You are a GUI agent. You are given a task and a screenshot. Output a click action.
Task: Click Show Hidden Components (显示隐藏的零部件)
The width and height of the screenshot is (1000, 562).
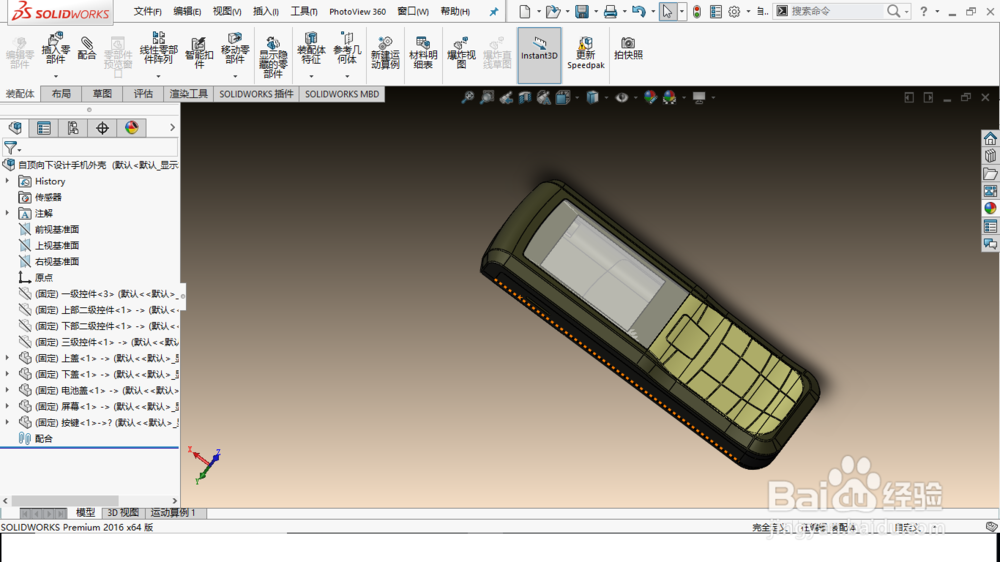(273, 57)
